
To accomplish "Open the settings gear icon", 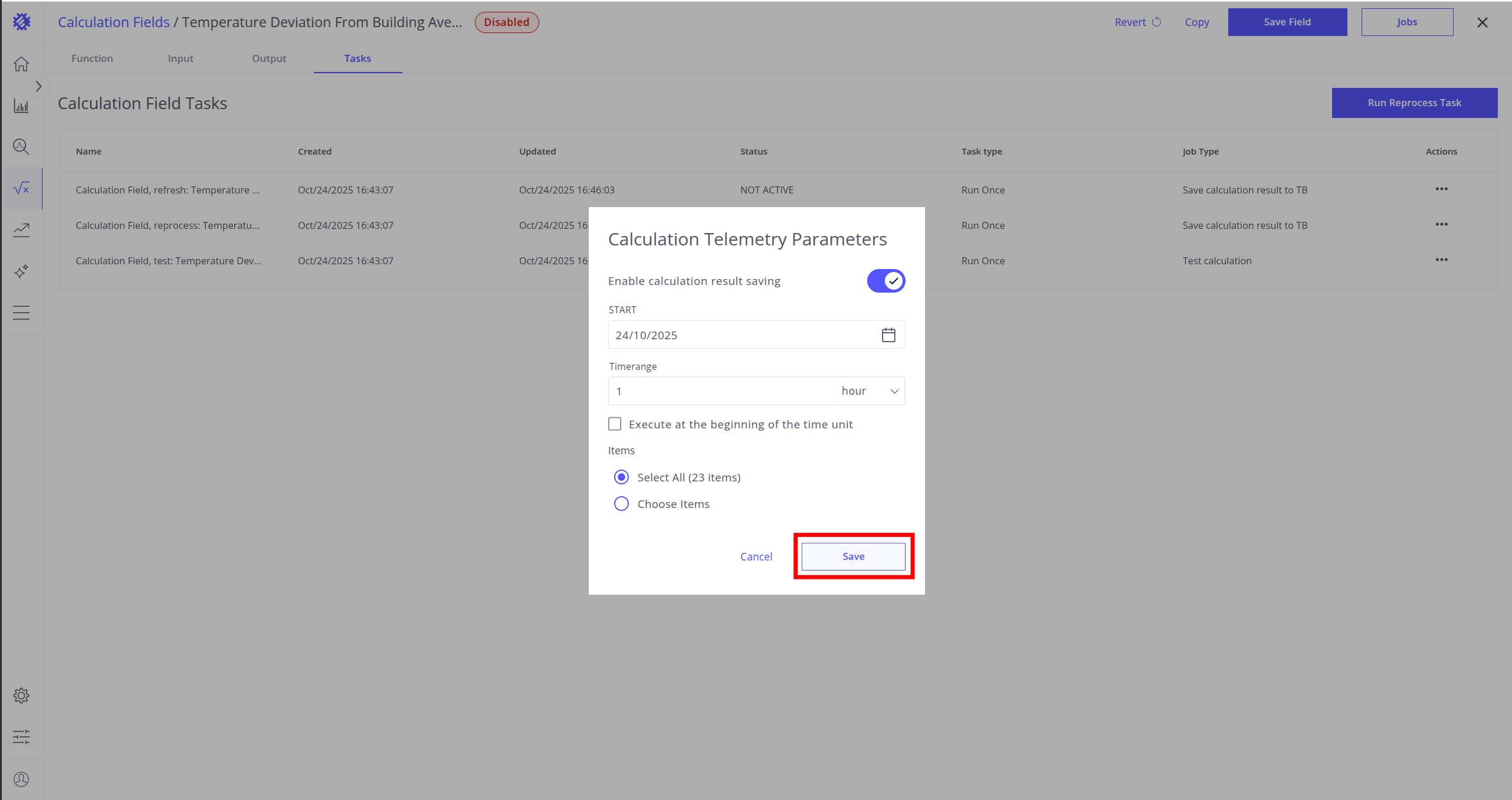I will coord(21,696).
